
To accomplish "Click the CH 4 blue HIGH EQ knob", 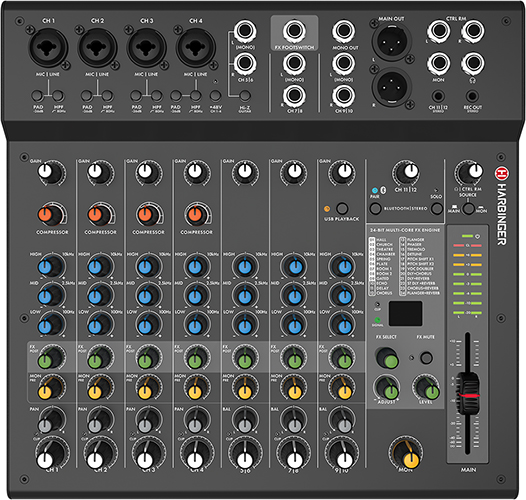I will point(197,266).
